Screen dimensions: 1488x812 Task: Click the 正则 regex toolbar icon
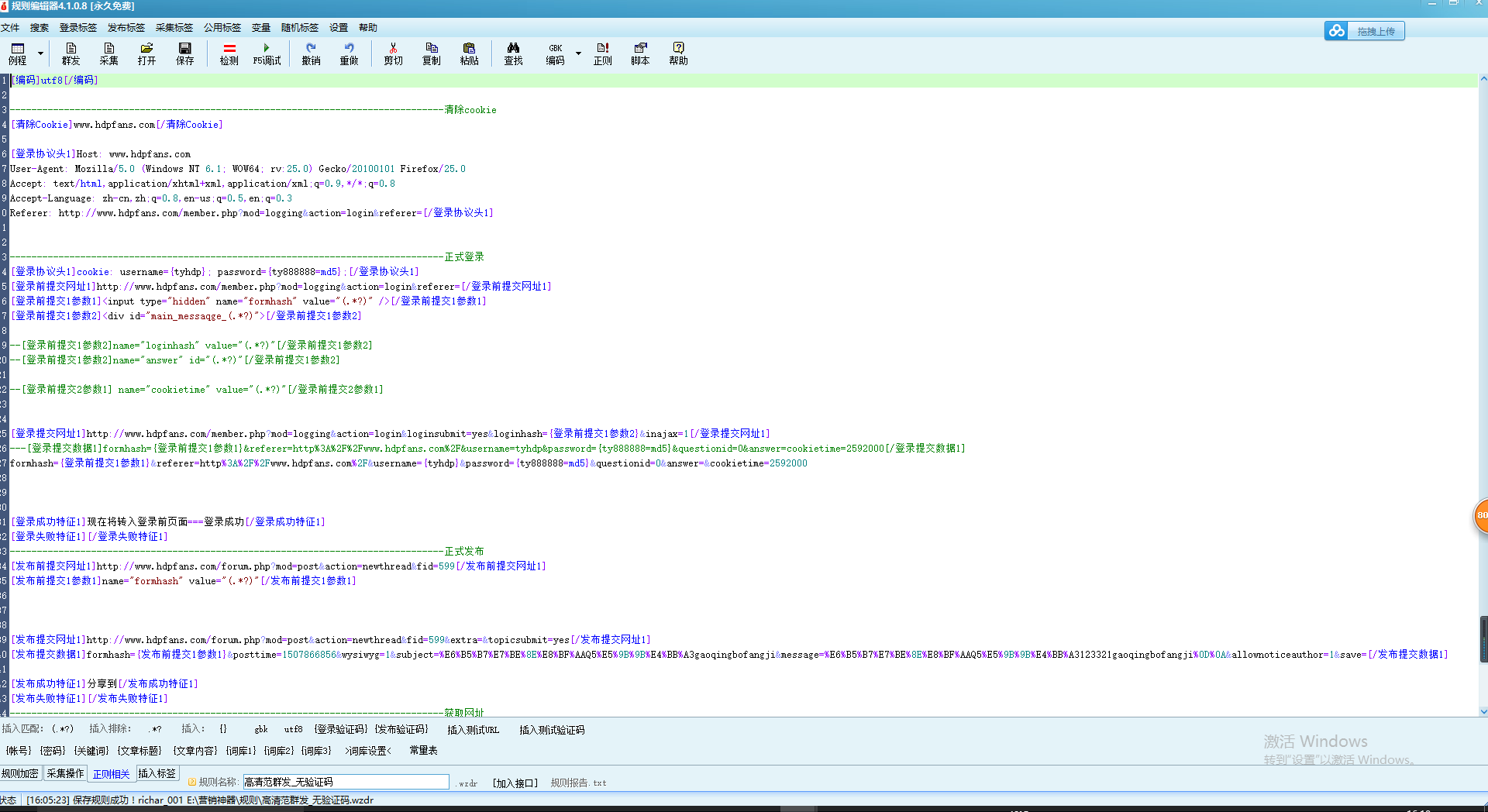pyautogui.click(x=602, y=53)
